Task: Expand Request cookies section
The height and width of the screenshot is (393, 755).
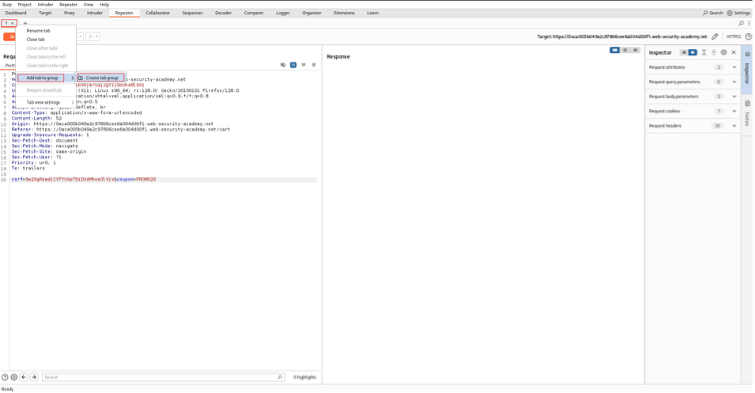Action: coord(692,111)
